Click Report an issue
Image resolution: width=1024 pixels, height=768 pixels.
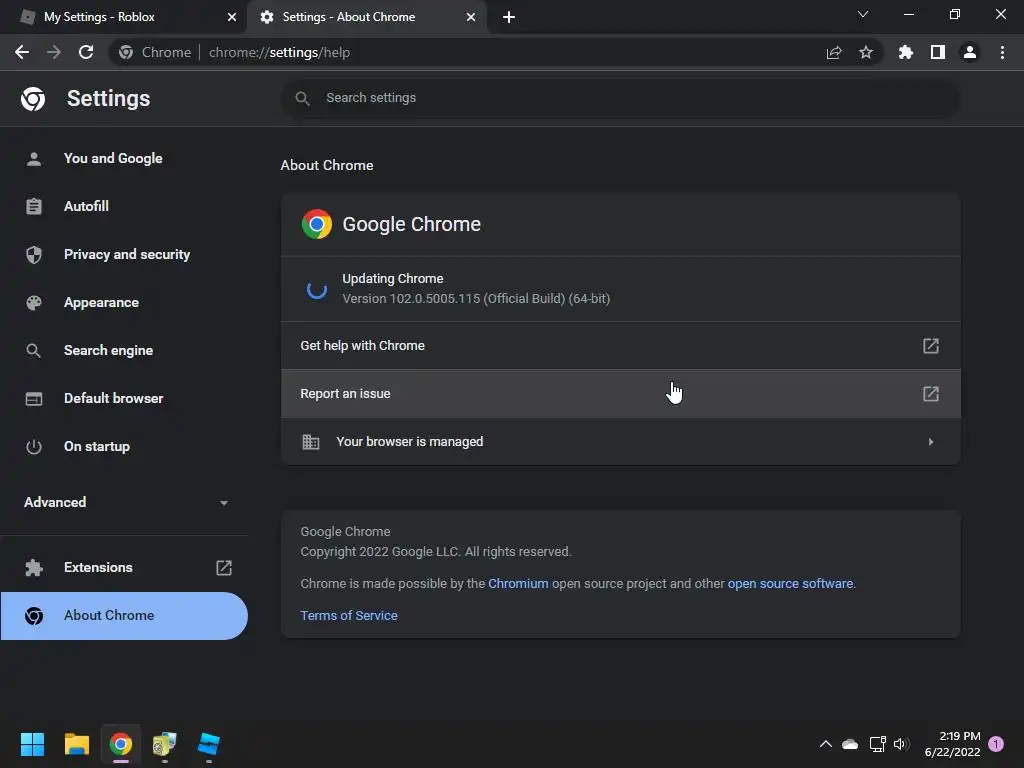pos(620,394)
